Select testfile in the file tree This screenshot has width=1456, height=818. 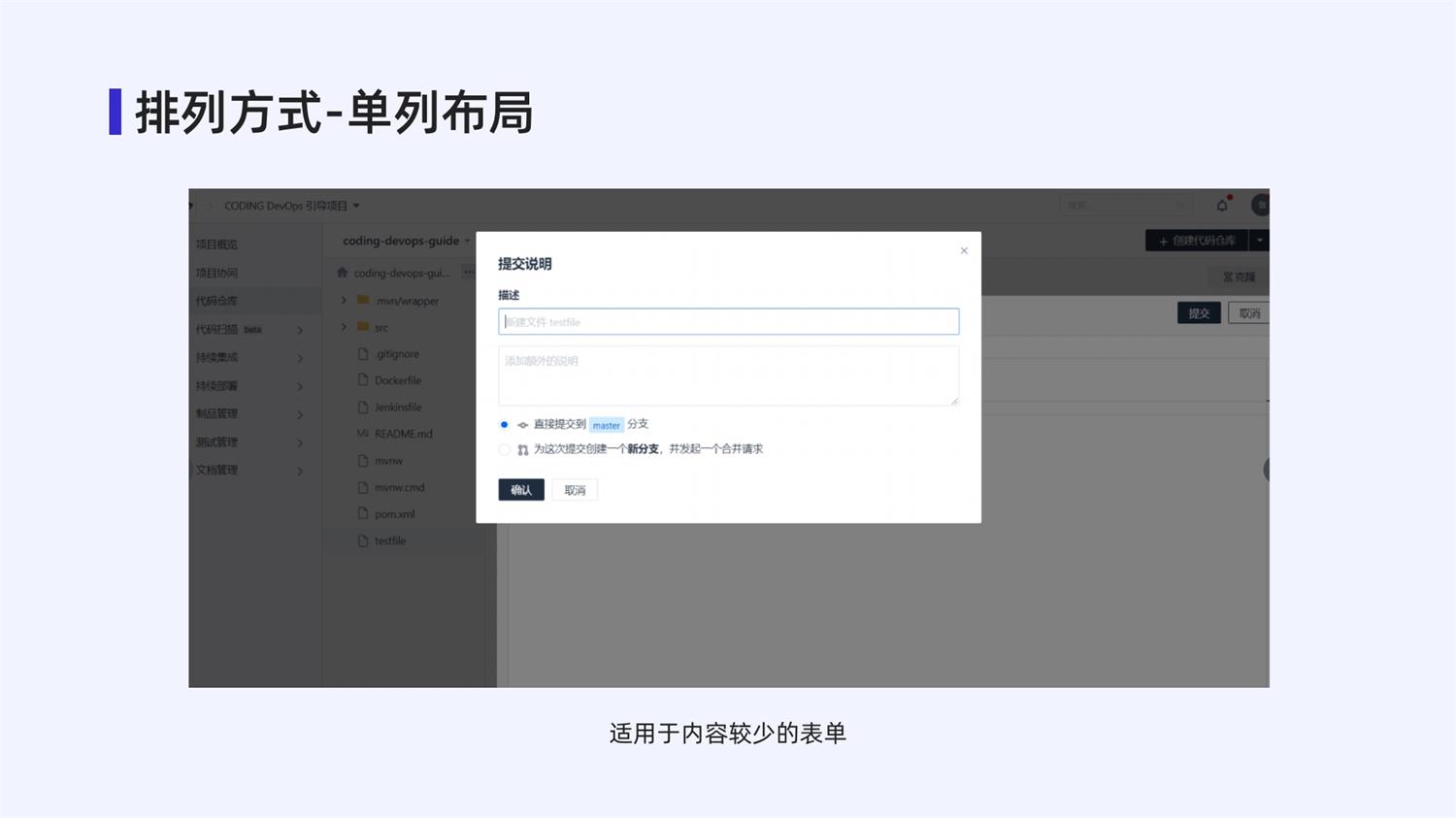point(390,540)
